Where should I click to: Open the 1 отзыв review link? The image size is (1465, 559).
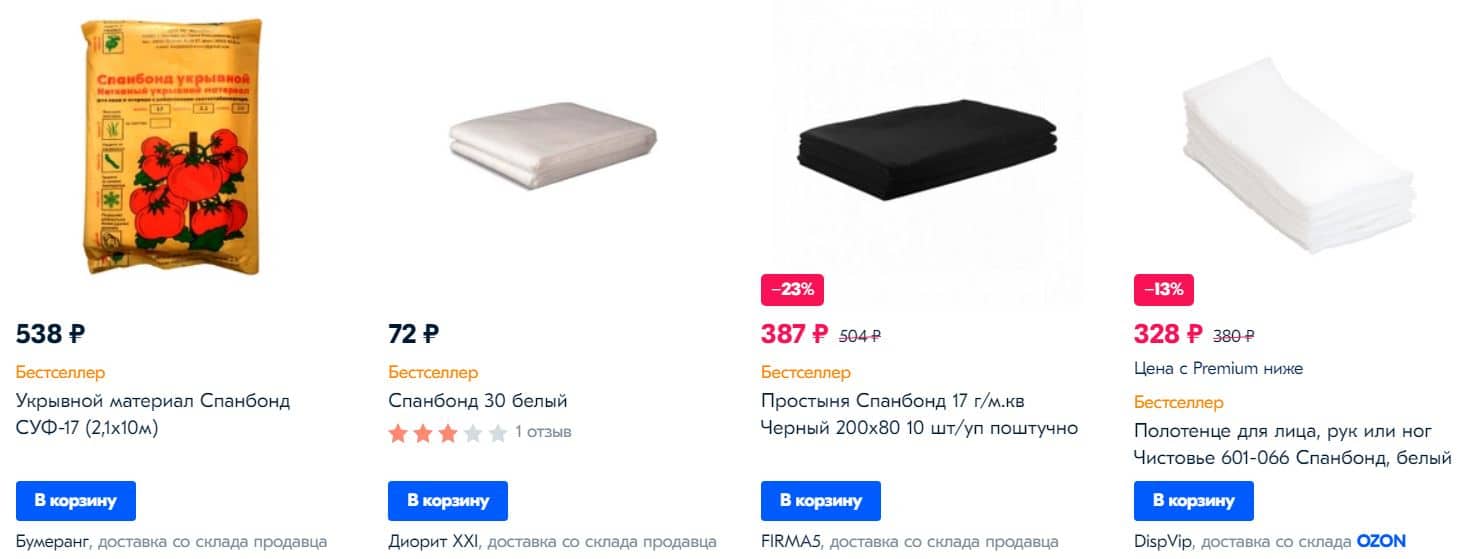[543, 433]
